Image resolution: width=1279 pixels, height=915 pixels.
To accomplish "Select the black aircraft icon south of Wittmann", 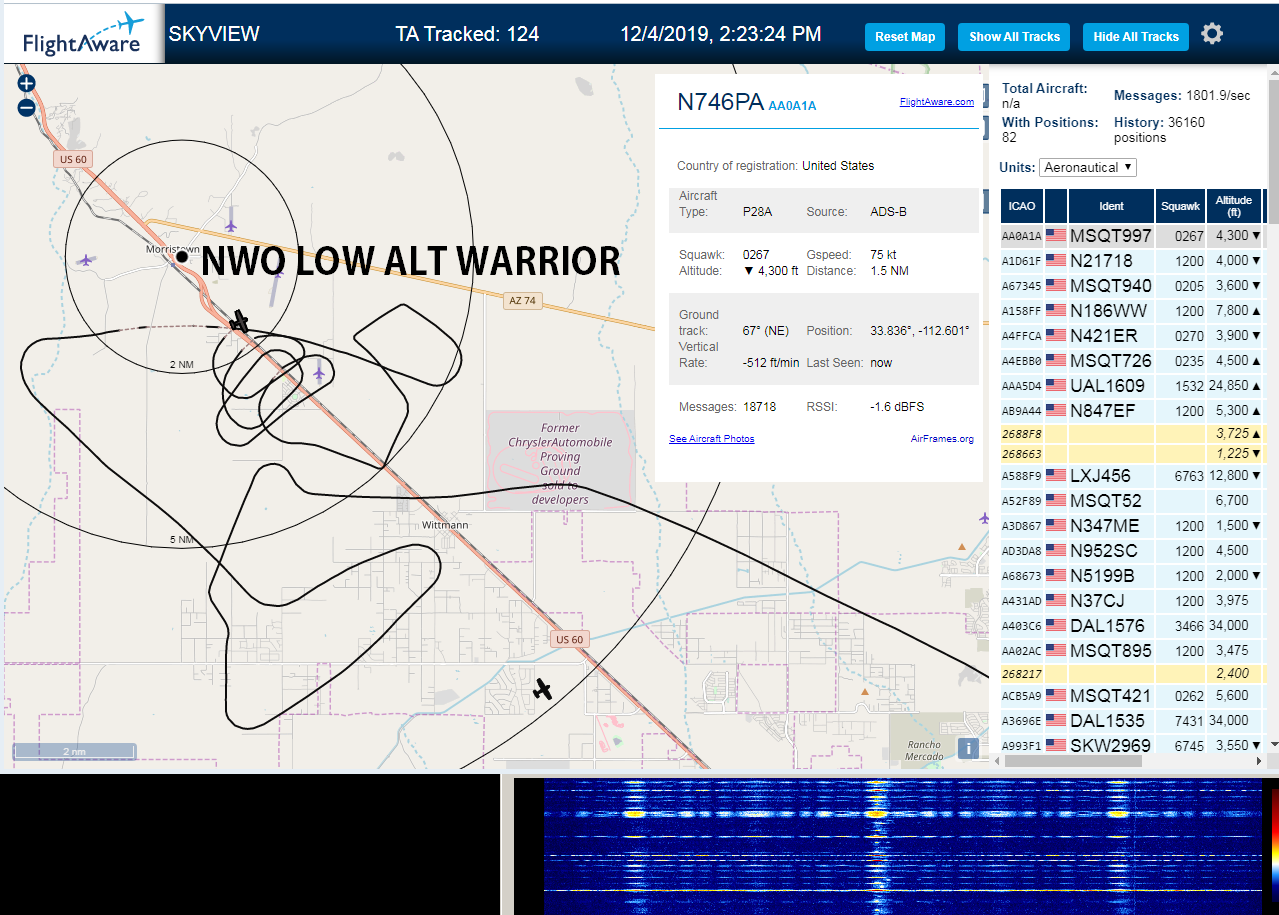I will 542,689.
